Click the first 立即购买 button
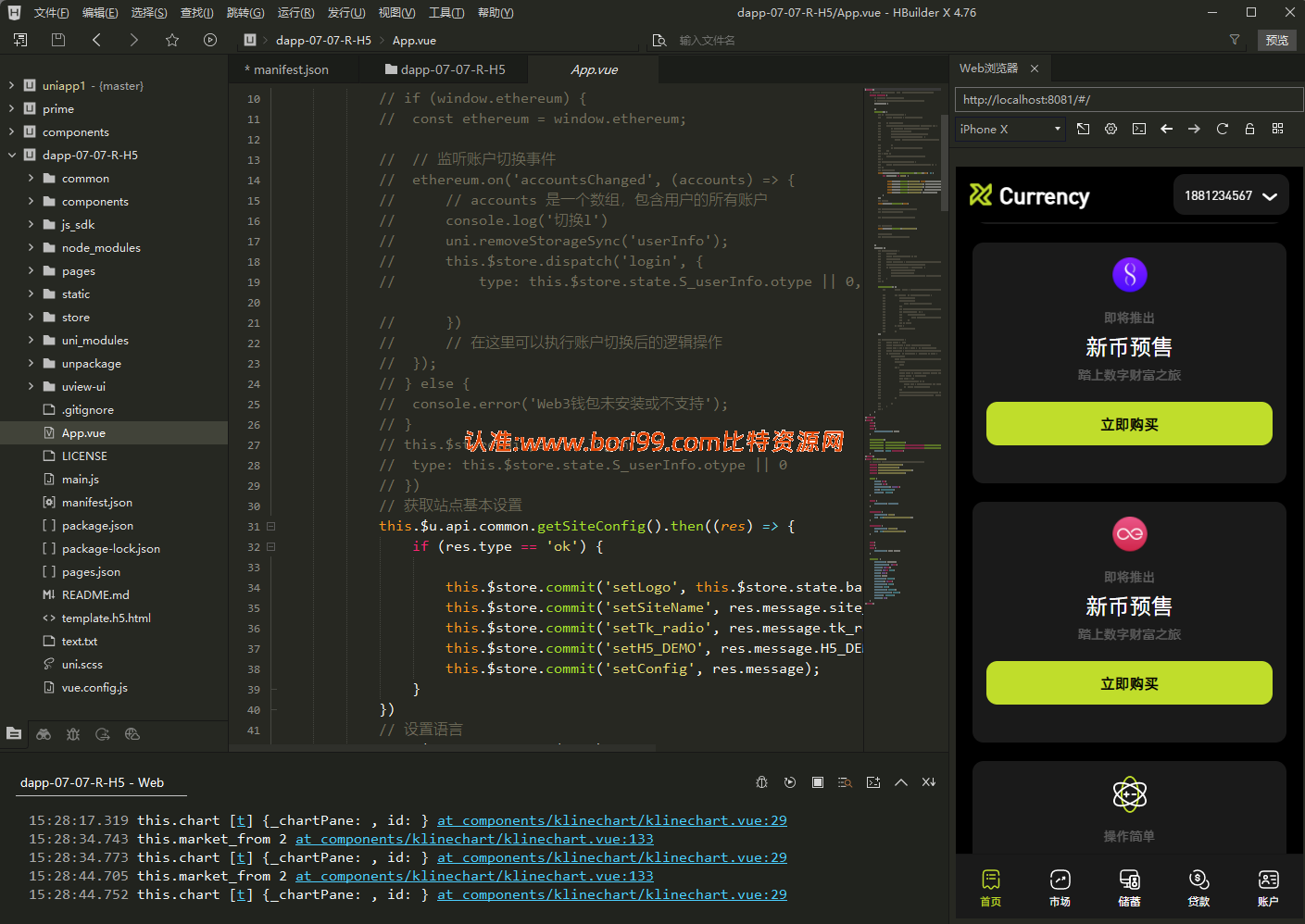 coord(1129,424)
